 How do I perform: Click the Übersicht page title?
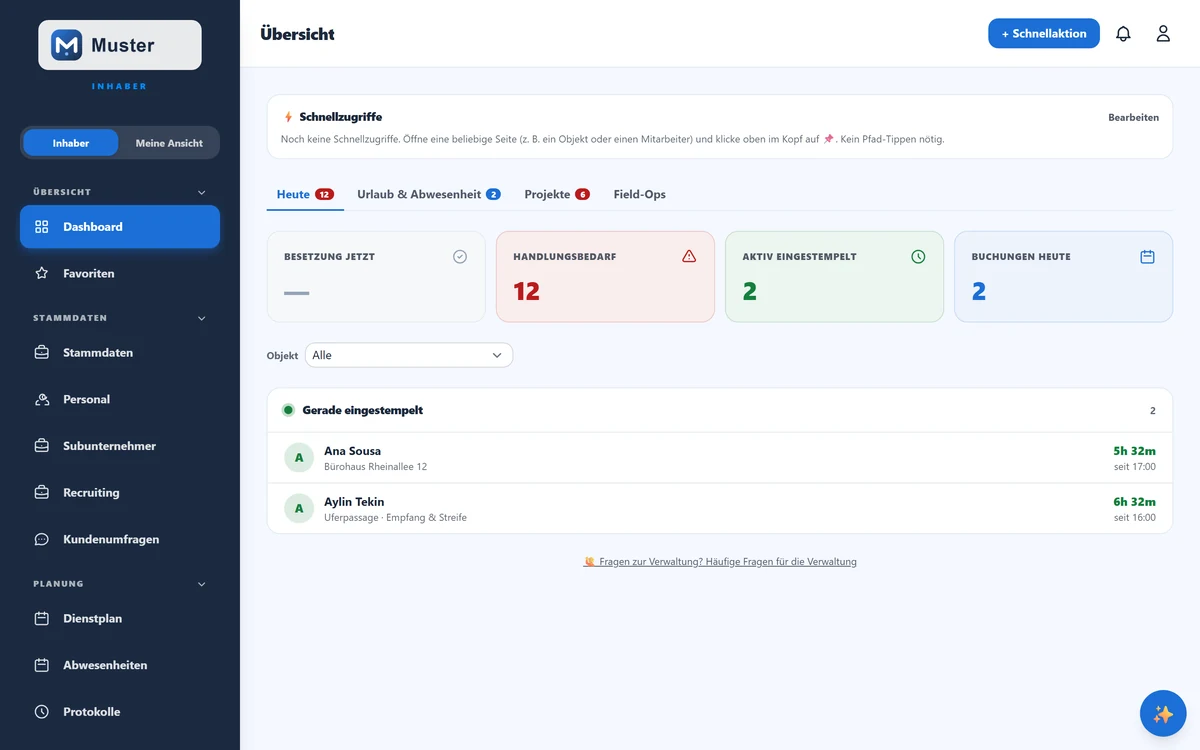297,34
